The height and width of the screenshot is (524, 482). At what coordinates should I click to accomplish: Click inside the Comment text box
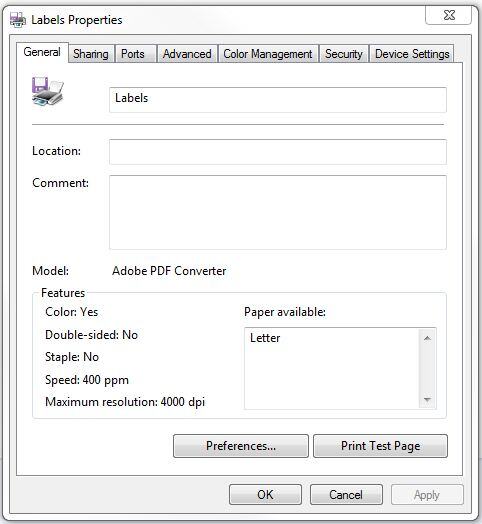(x=278, y=212)
